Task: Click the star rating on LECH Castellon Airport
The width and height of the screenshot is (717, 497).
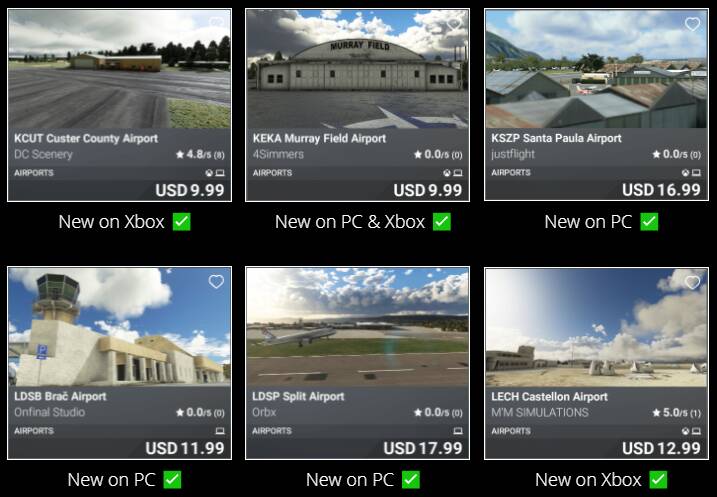Action: click(x=676, y=412)
